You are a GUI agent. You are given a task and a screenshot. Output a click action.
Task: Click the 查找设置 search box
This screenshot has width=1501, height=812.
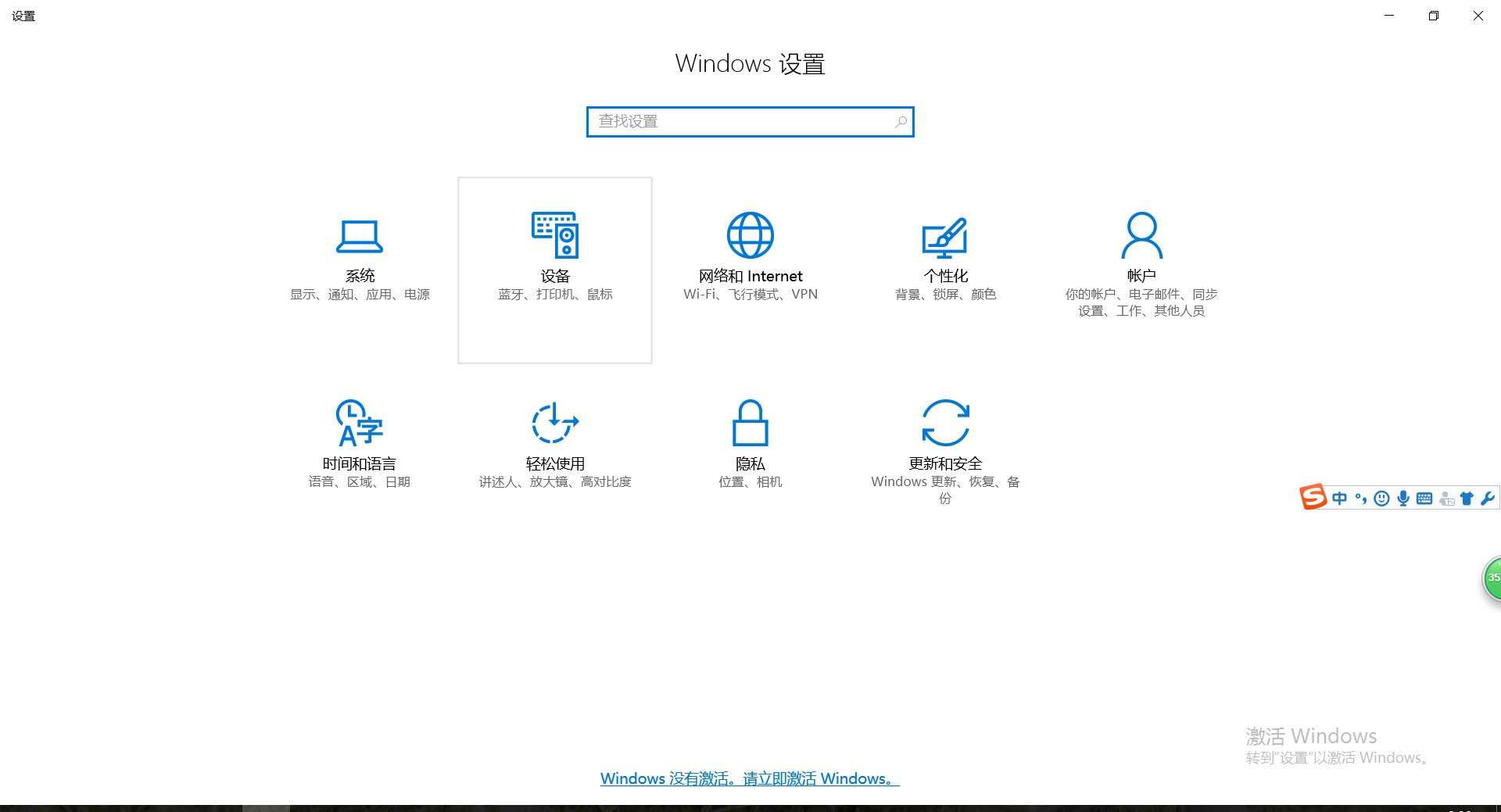coord(750,122)
